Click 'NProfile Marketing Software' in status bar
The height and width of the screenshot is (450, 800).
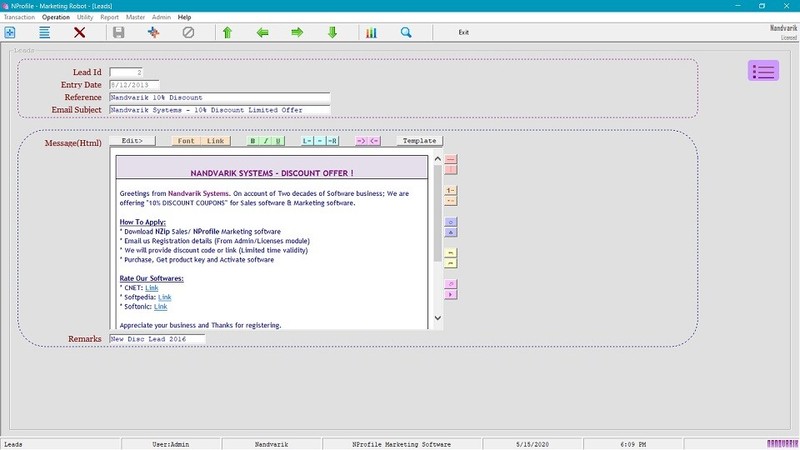pos(402,444)
